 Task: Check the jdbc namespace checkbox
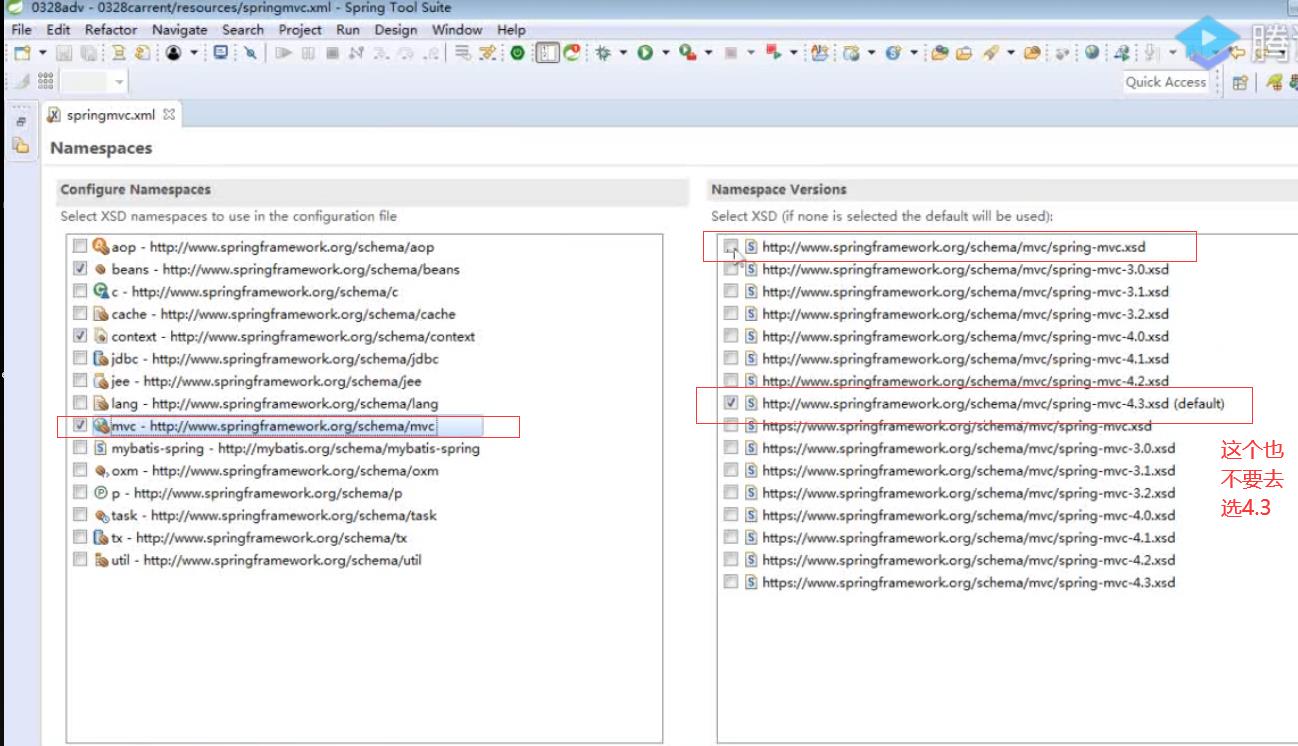pyautogui.click(x=80, y=358)
